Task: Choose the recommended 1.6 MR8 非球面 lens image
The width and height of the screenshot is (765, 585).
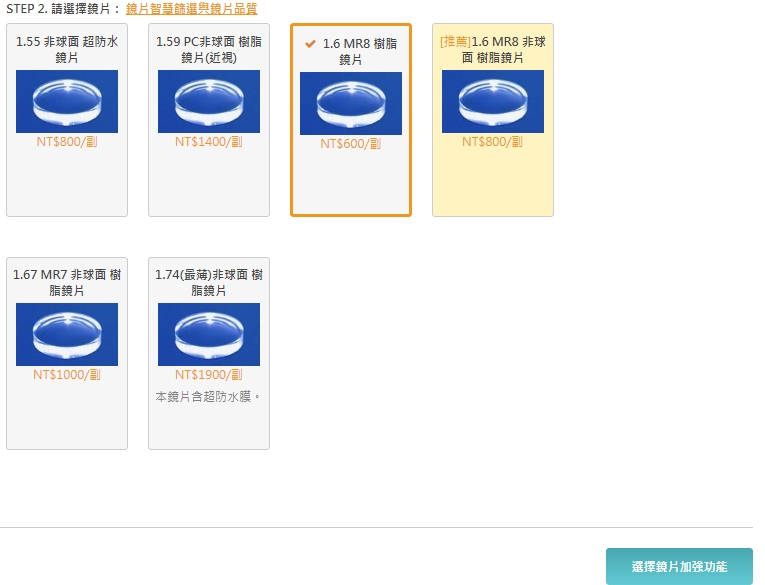Action: click(x=493, y=101)
